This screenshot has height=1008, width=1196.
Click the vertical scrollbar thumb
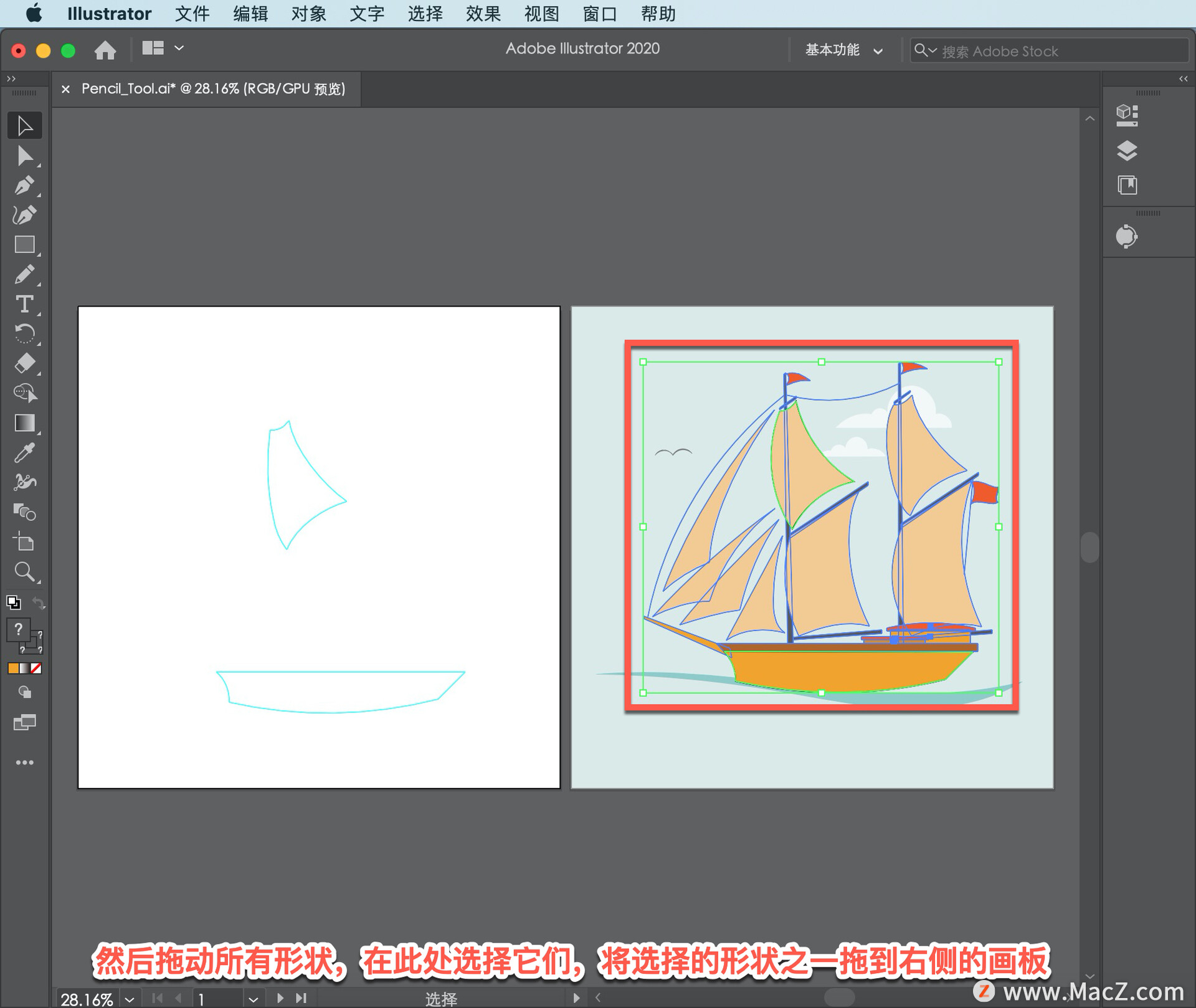(1089, 547)
